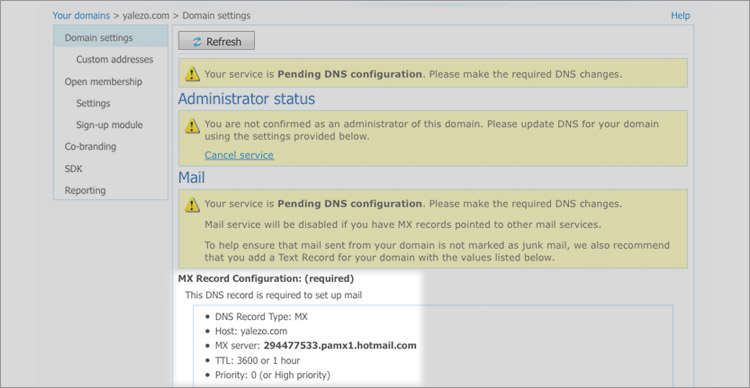
Task: Open the Help link
Action: click(680, 15)
